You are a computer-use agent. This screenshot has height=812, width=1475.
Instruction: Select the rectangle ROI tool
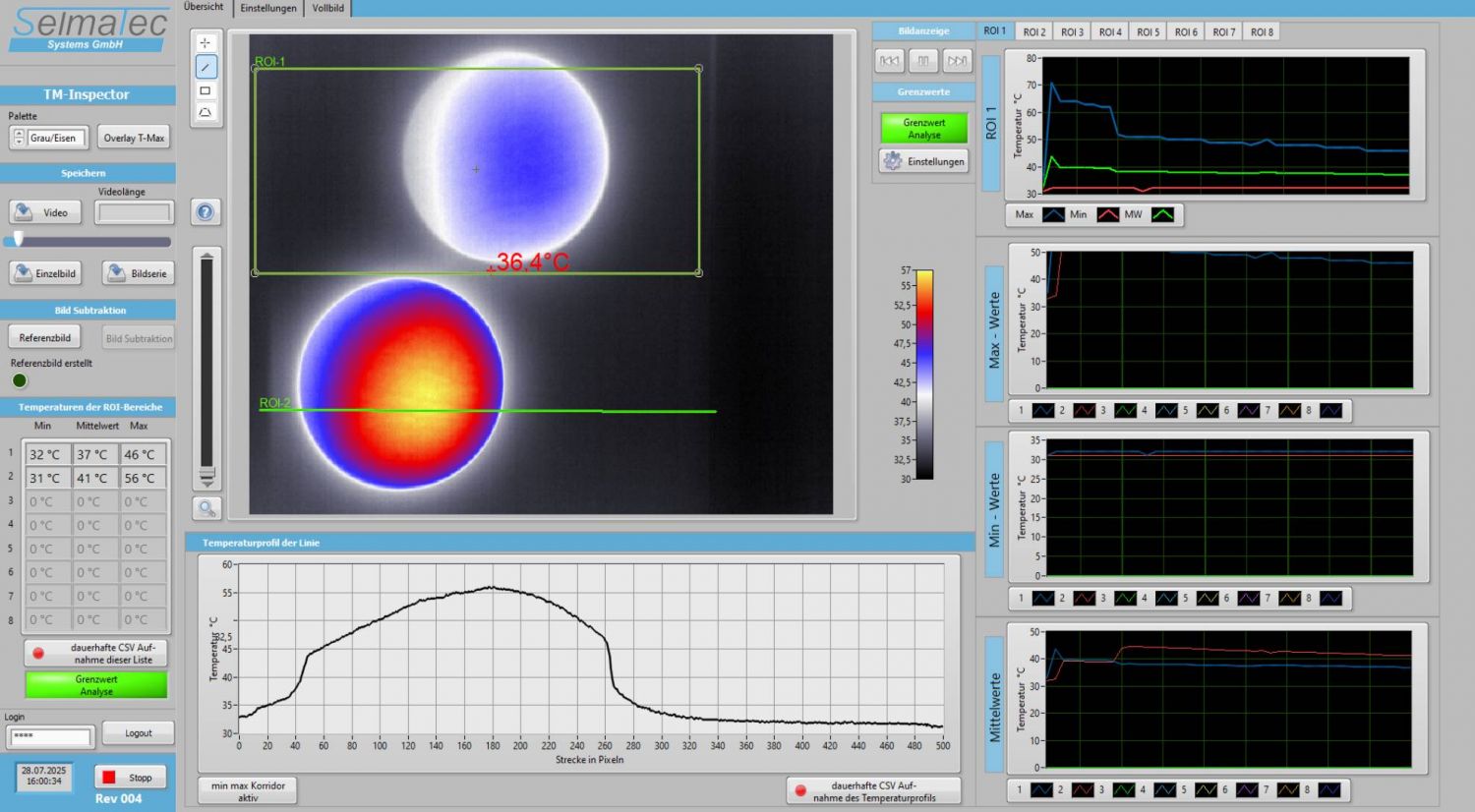point(206,90)
